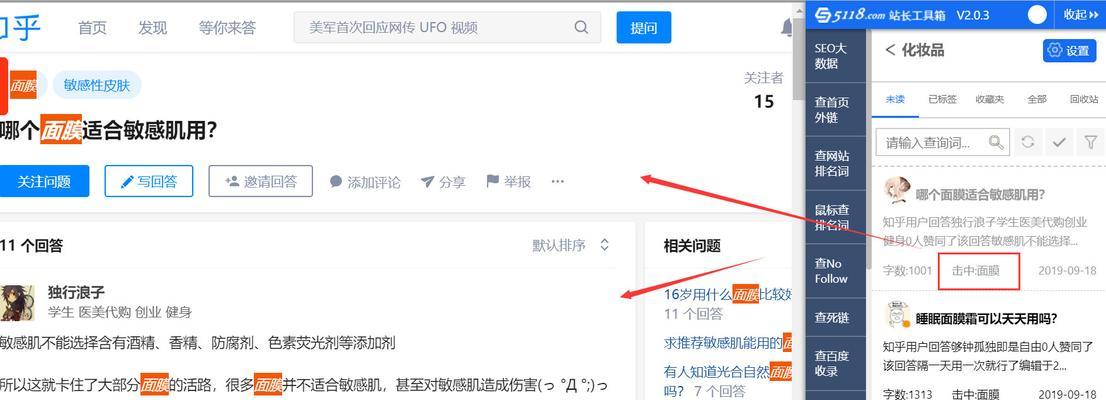The width and height of the screenshot is (1106, 400).
Task: Switch to the 已标签 tab
Action: click(942, 99)
